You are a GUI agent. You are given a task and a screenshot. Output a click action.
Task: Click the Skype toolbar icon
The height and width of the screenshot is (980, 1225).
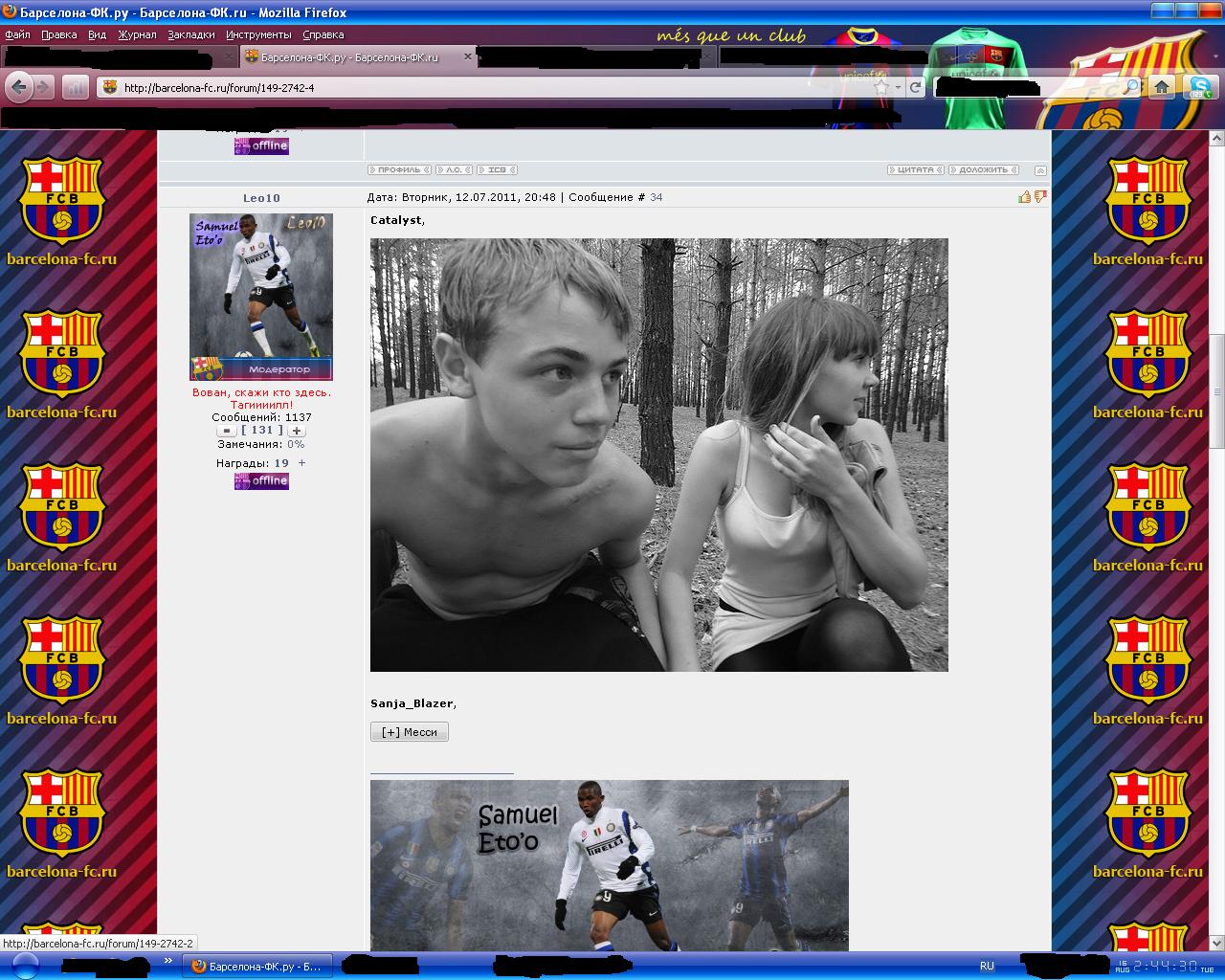1197,87
